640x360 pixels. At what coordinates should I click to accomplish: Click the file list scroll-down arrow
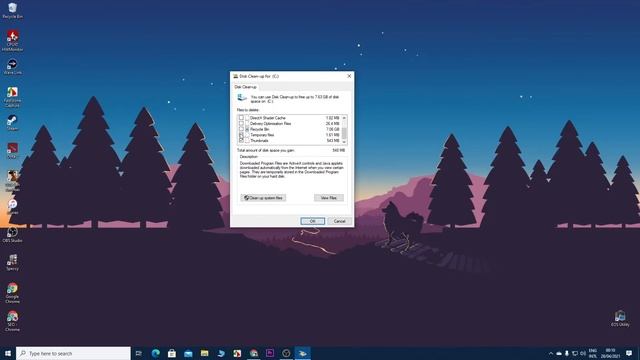click(344, 142)
